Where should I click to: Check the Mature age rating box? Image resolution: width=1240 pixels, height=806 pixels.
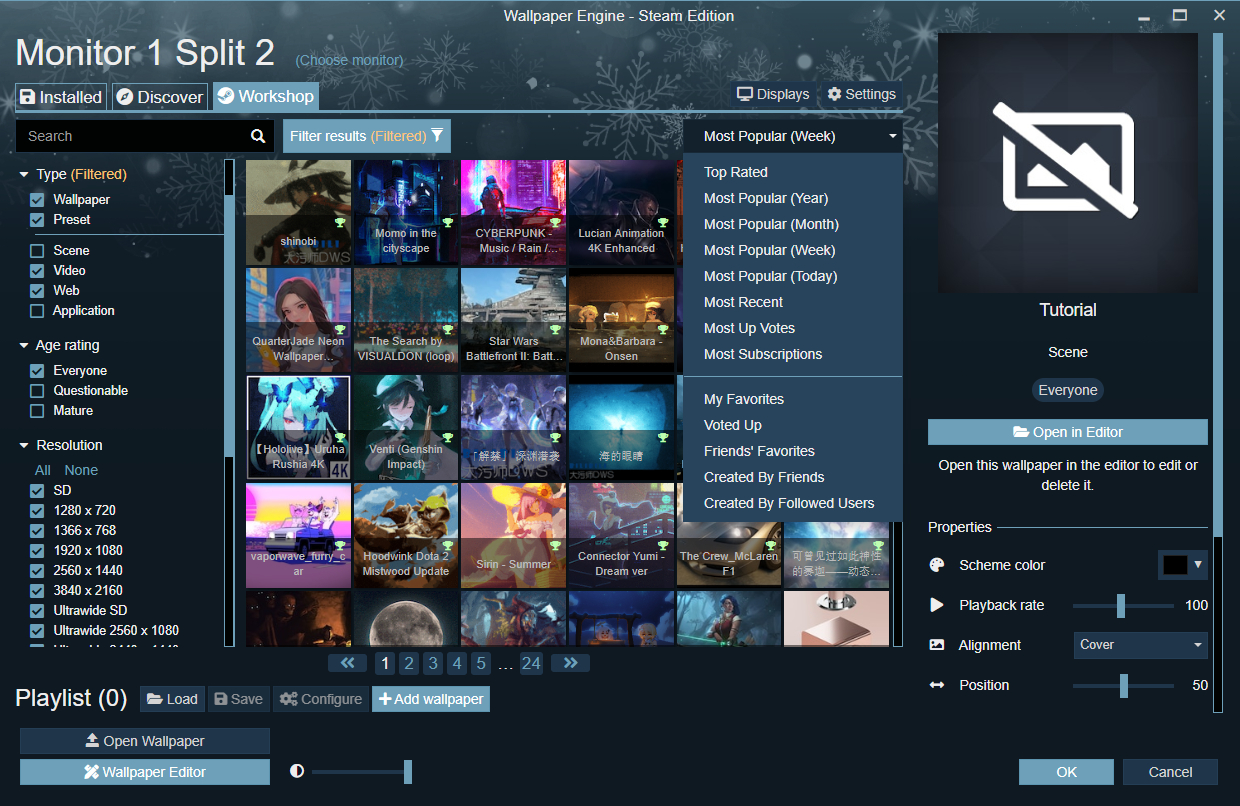37,410
